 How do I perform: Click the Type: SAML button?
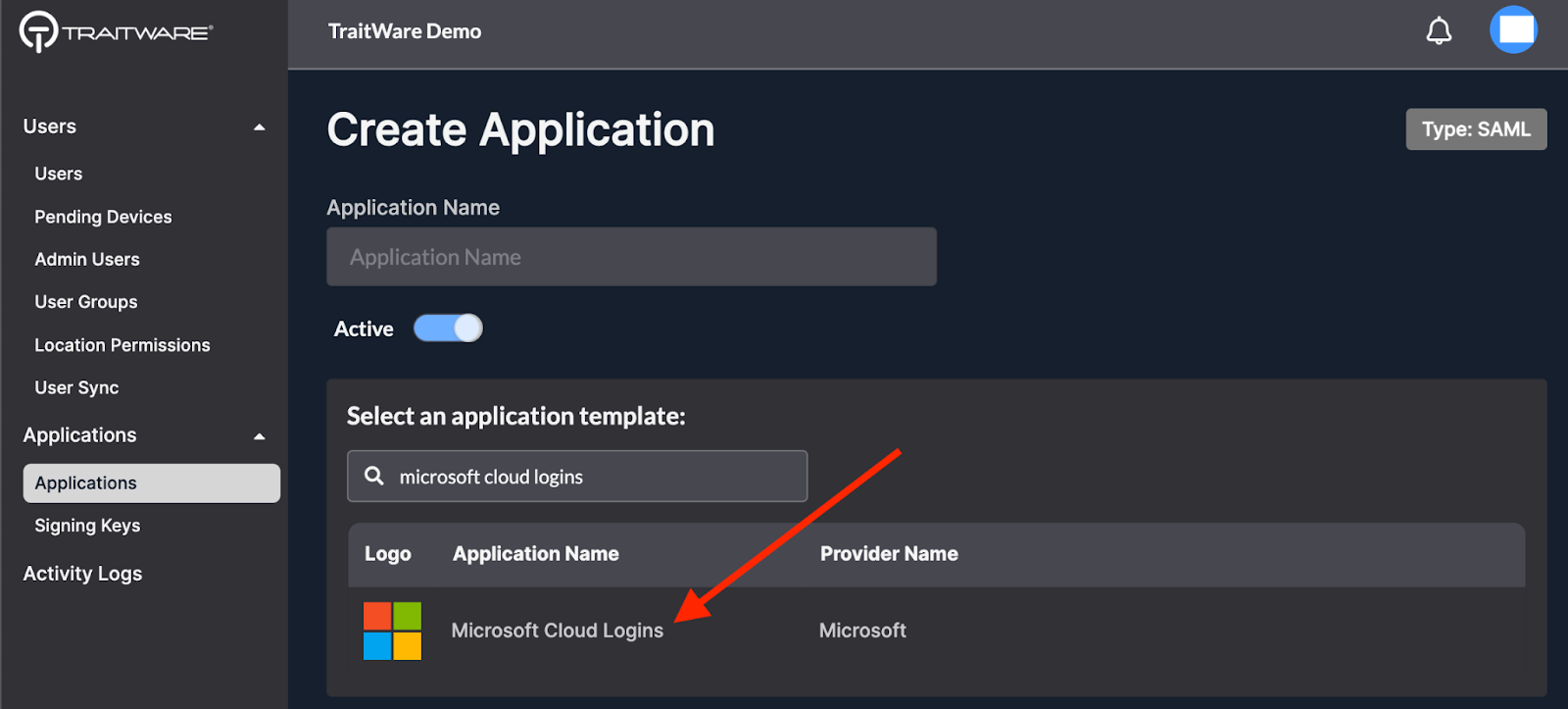click(1476, 129)
